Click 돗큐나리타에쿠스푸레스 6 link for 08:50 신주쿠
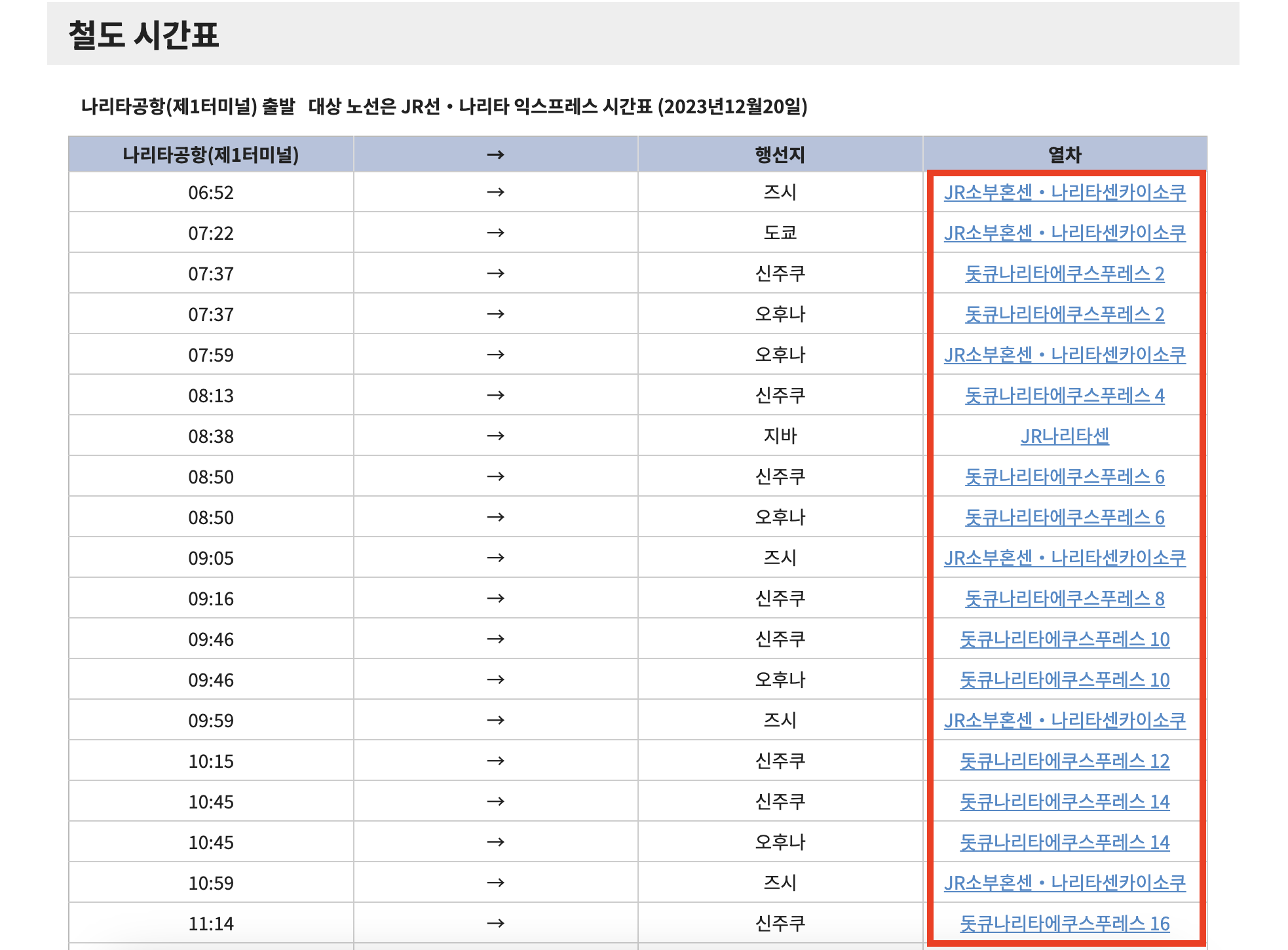 tap(1065, 477)
